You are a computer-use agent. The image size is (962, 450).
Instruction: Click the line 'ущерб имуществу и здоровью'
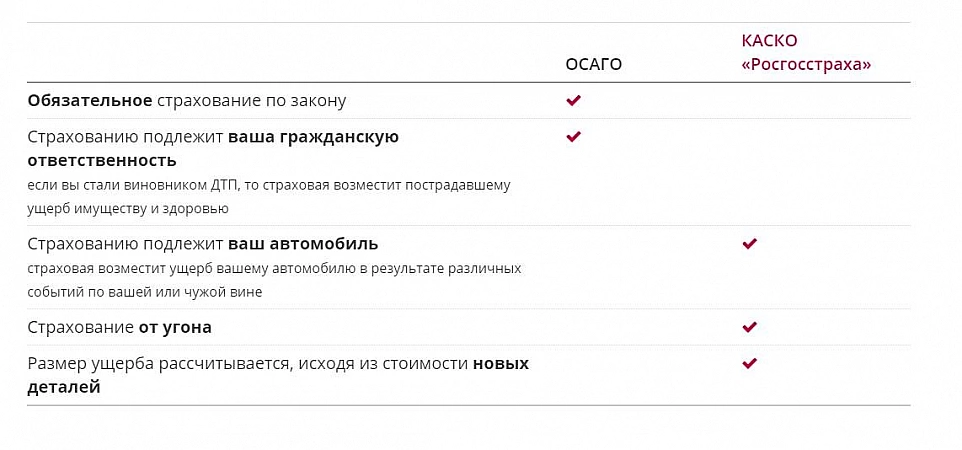coord(128,209)
